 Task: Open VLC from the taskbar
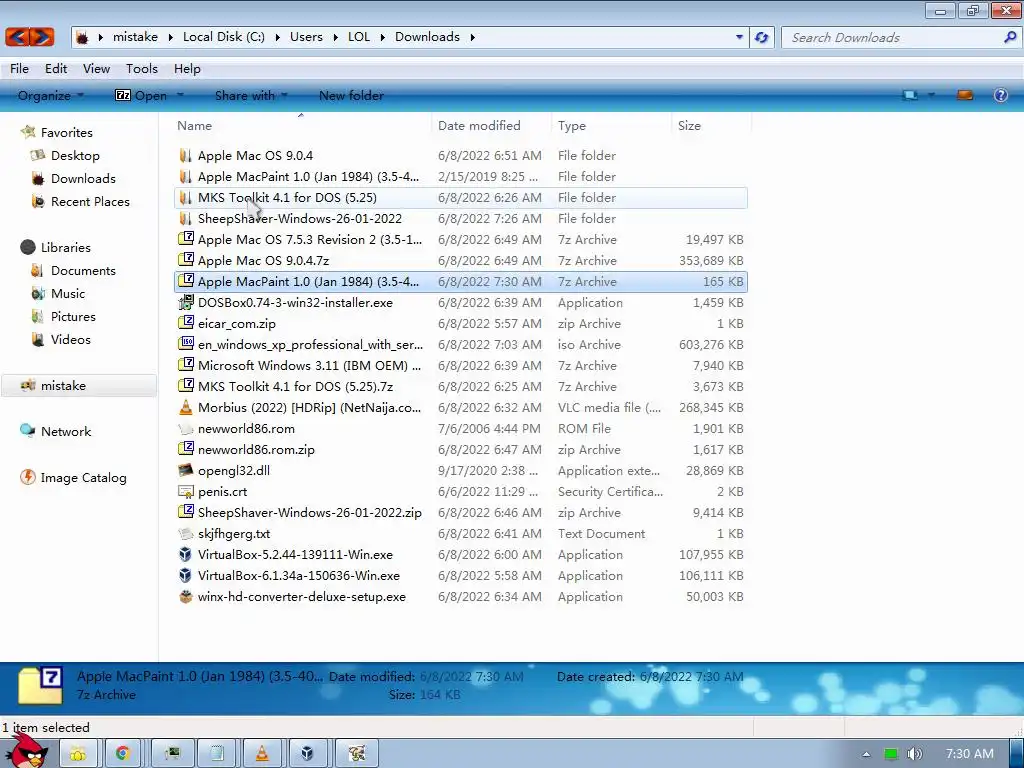click(261, 753)
